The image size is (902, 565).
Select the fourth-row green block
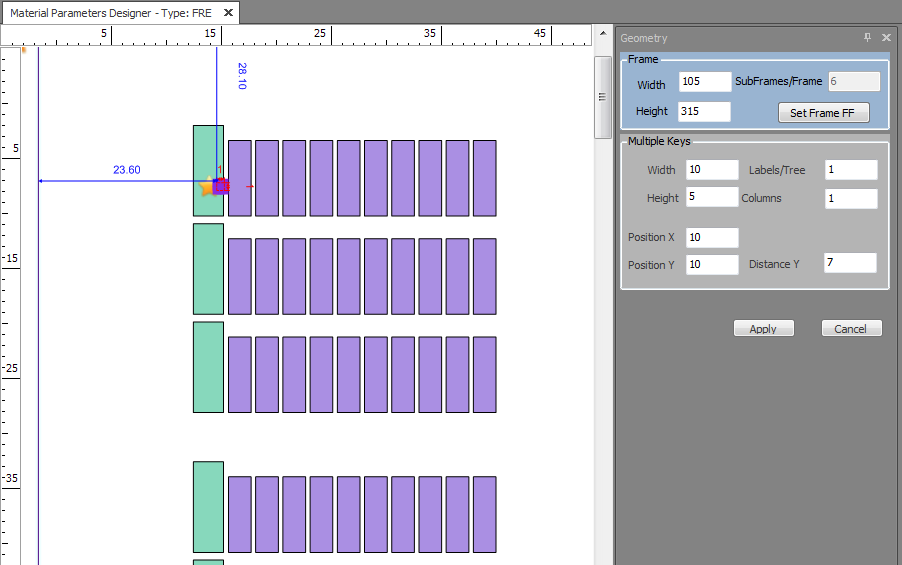click(208, 507)
